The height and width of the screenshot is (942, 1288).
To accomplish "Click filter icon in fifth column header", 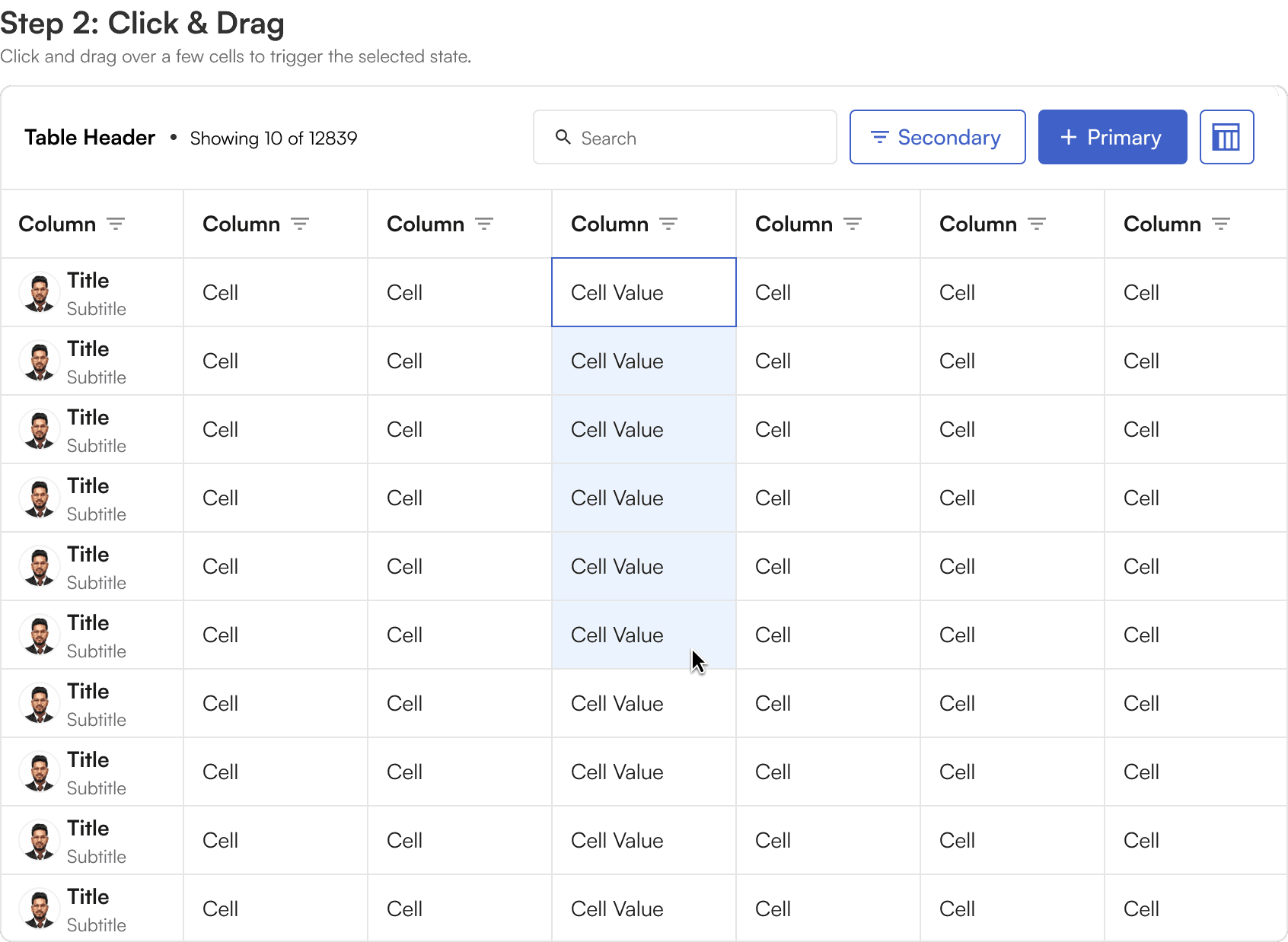I will [x=853, y=224].
